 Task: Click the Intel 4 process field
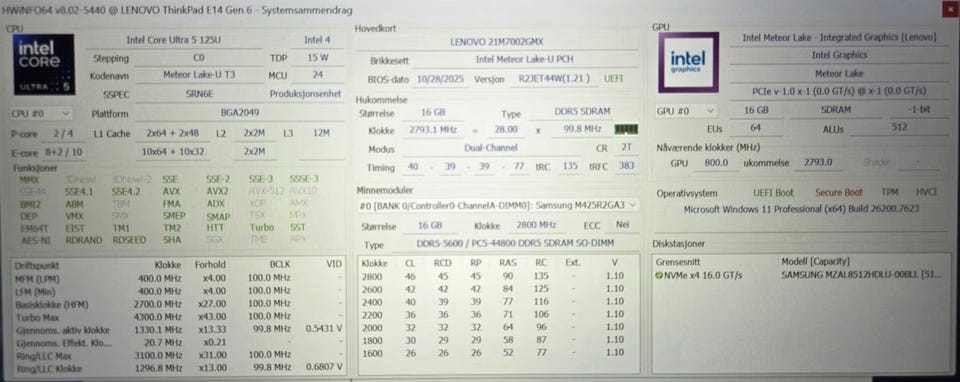coord(317,40)
